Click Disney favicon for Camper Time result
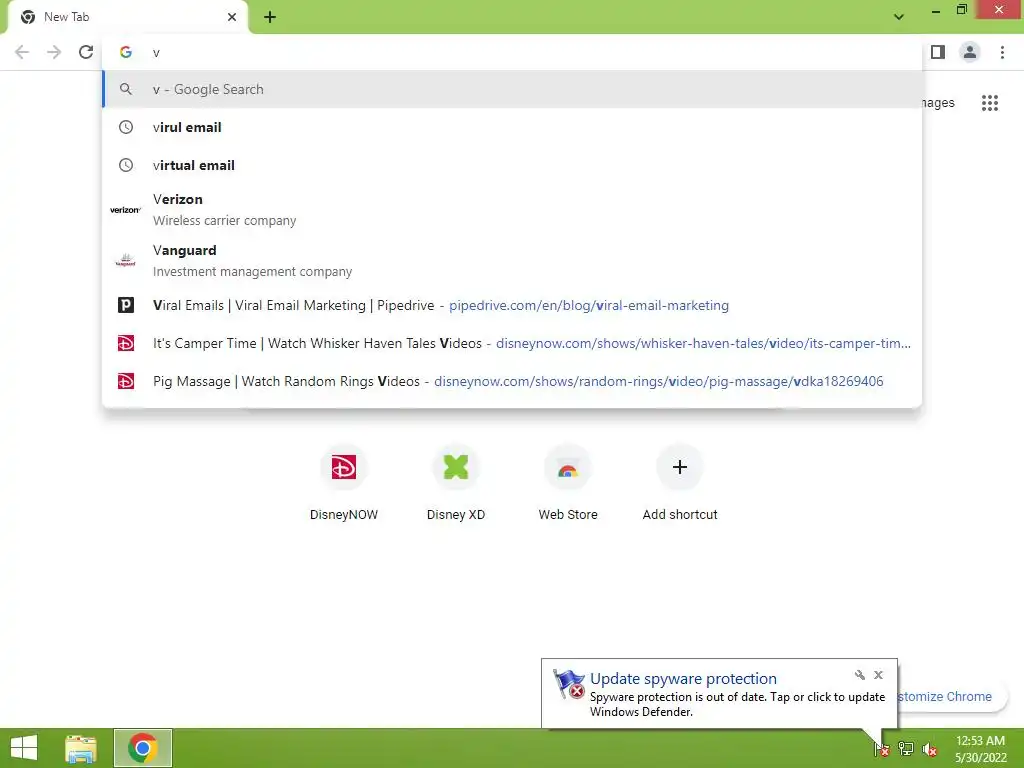Image resolution: width=1024 pixels, height=768 pixels. point(125,343)
